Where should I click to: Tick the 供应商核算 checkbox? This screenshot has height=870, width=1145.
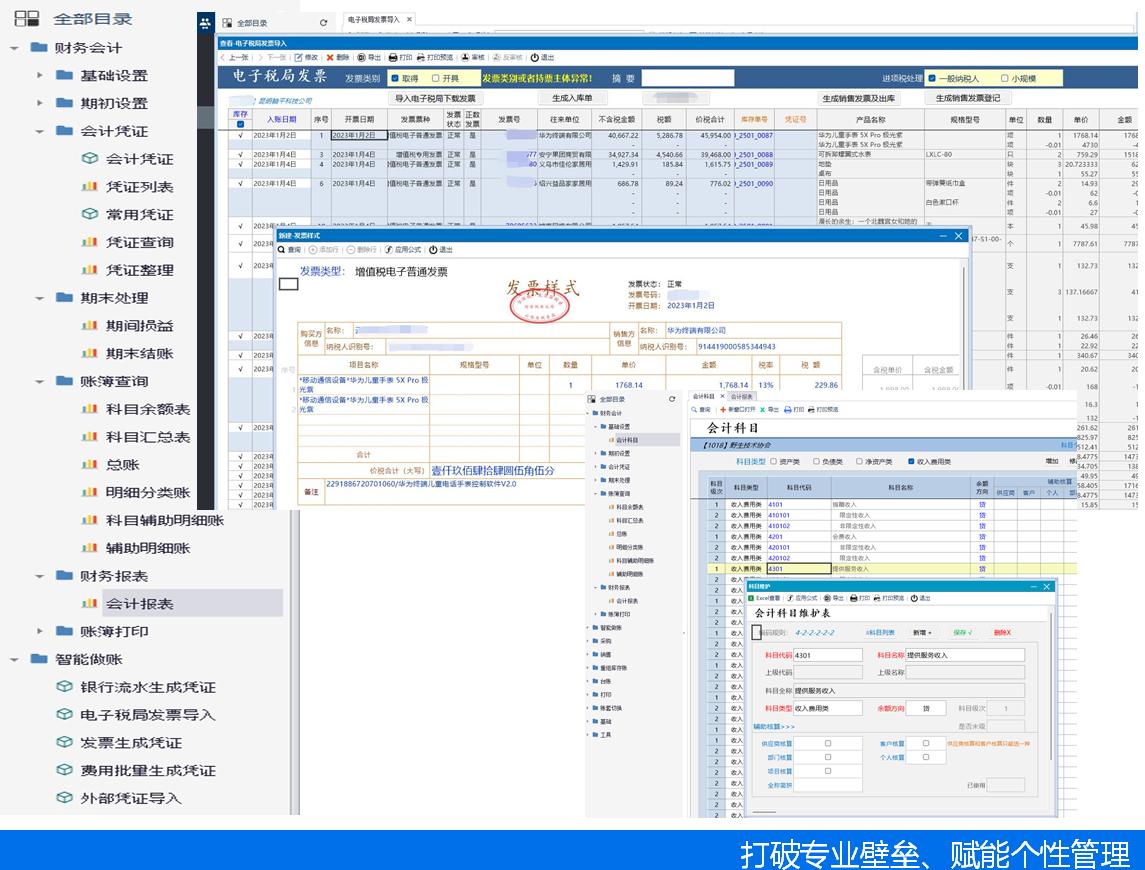(x=827, y=744)
